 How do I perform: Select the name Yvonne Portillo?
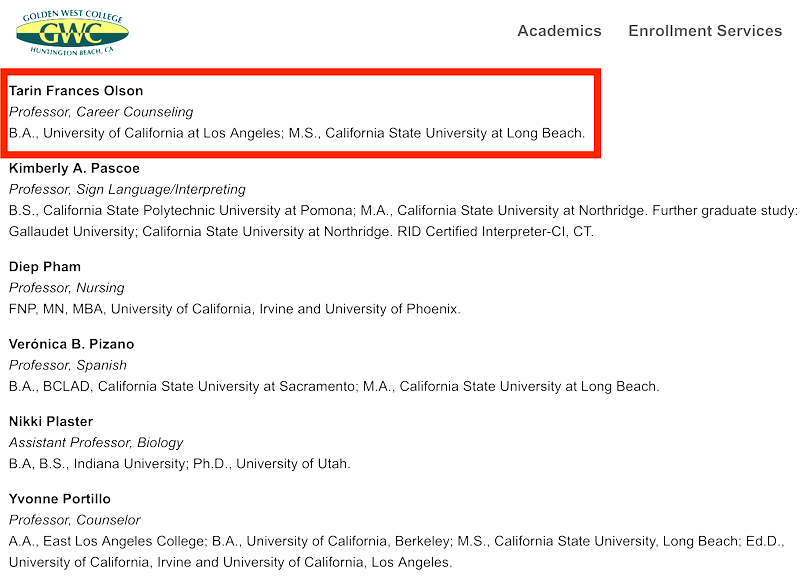click(60, 499)
